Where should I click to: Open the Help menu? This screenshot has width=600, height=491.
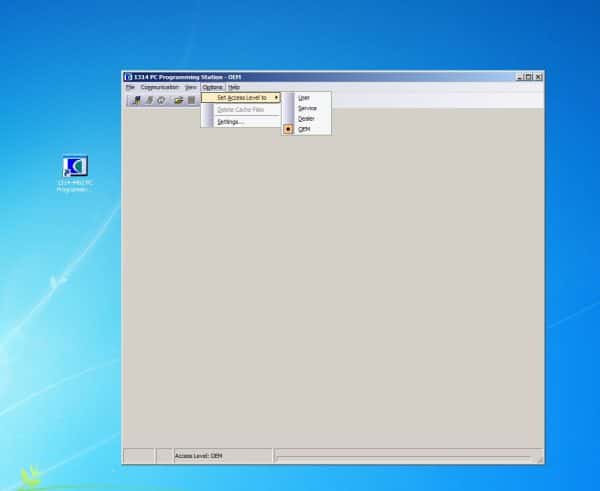234,87
